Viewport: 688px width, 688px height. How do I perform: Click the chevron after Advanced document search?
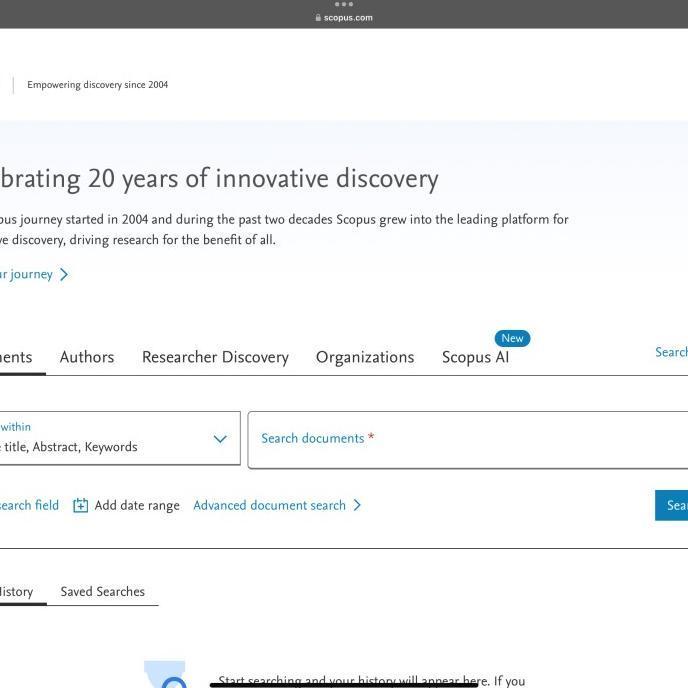point(357,505)
